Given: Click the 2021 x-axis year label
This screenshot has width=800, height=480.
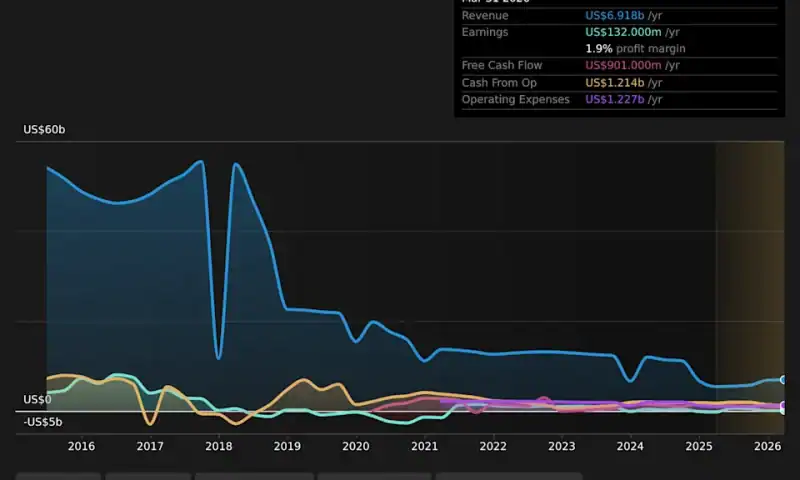Looking at the screenshot, I should tap(424, 446).
